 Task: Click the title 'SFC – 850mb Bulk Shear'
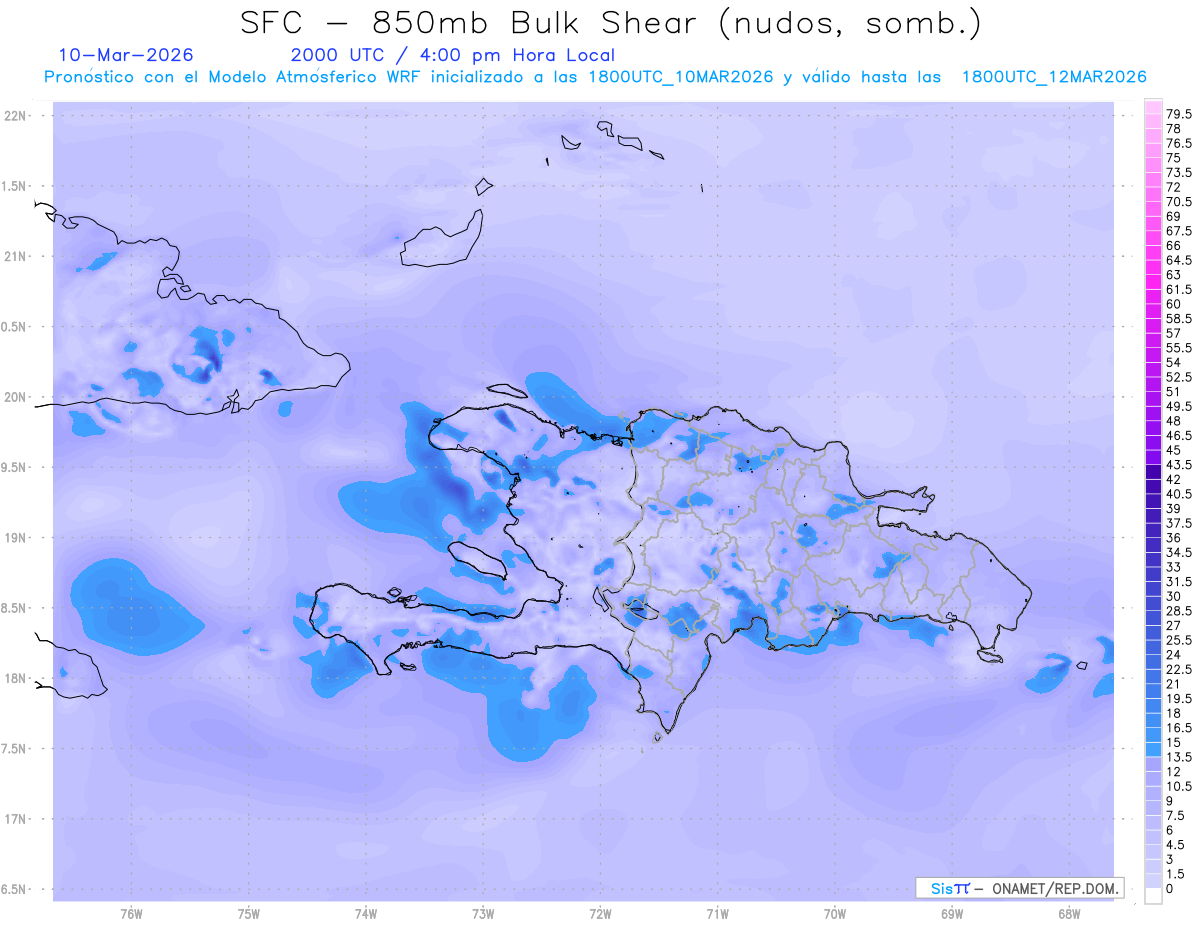[475, 24]
